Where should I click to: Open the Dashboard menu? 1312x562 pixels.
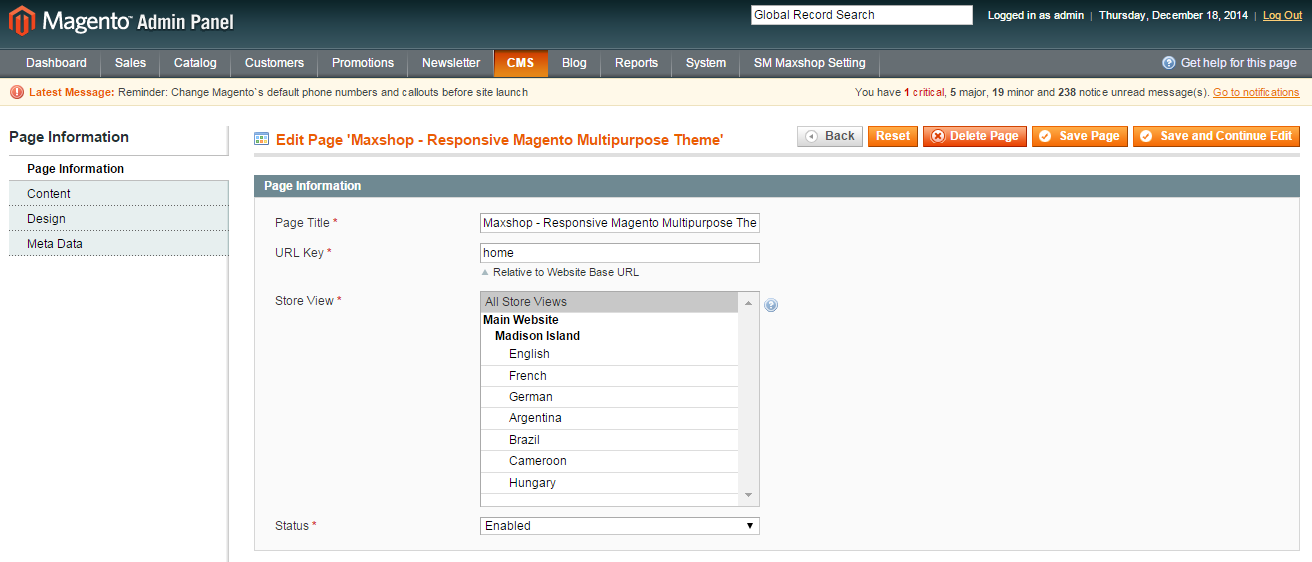[56, 63]
